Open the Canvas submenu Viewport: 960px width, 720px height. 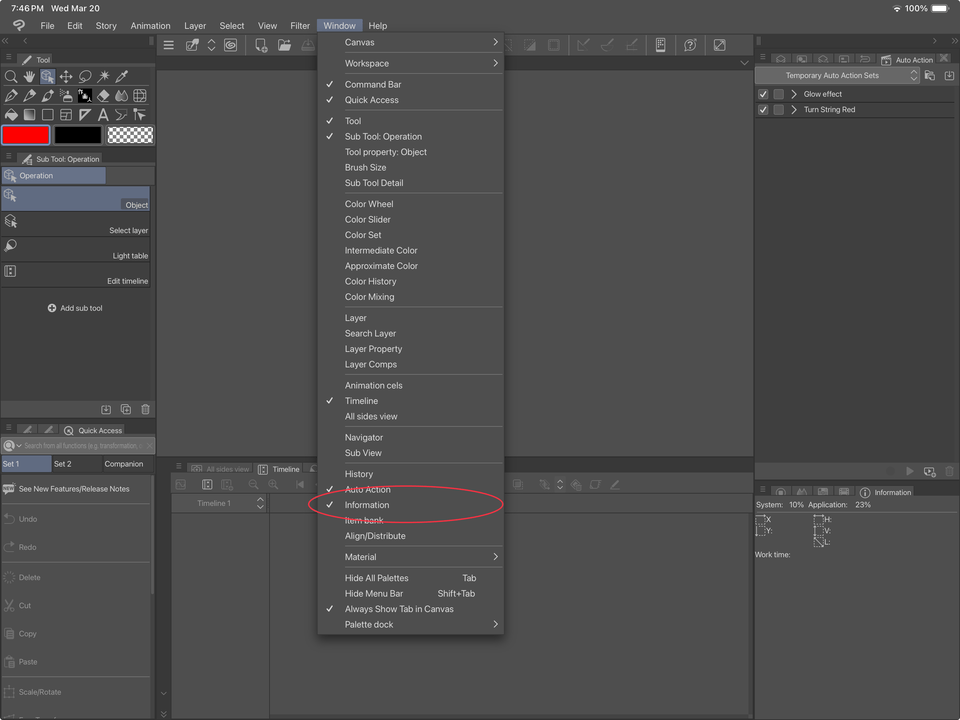pos(411,42)
